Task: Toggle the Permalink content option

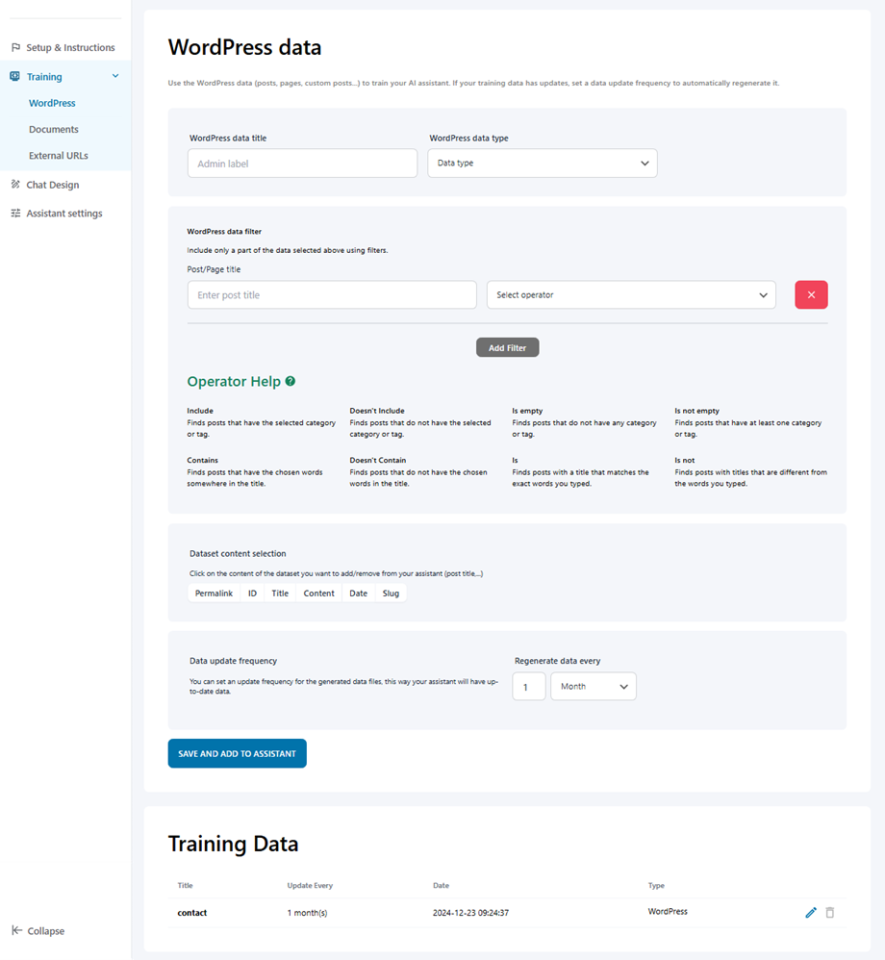Action: [214, 593]
